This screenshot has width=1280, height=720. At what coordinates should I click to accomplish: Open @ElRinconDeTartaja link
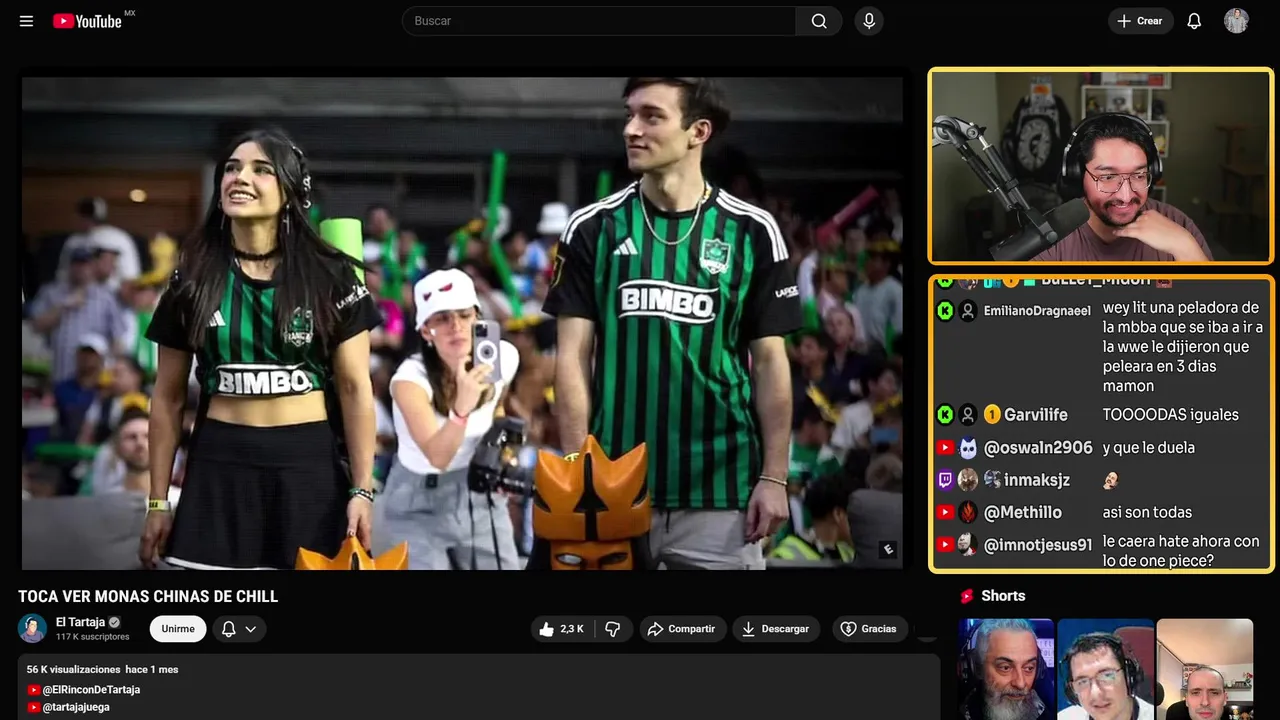coord(91,690)
